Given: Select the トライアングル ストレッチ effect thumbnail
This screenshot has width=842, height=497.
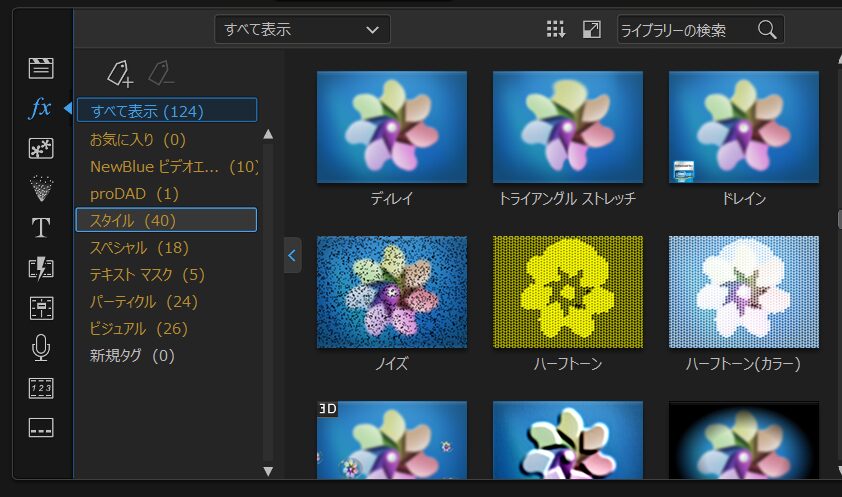Looking at the screenshot, I should click(568, 127).
